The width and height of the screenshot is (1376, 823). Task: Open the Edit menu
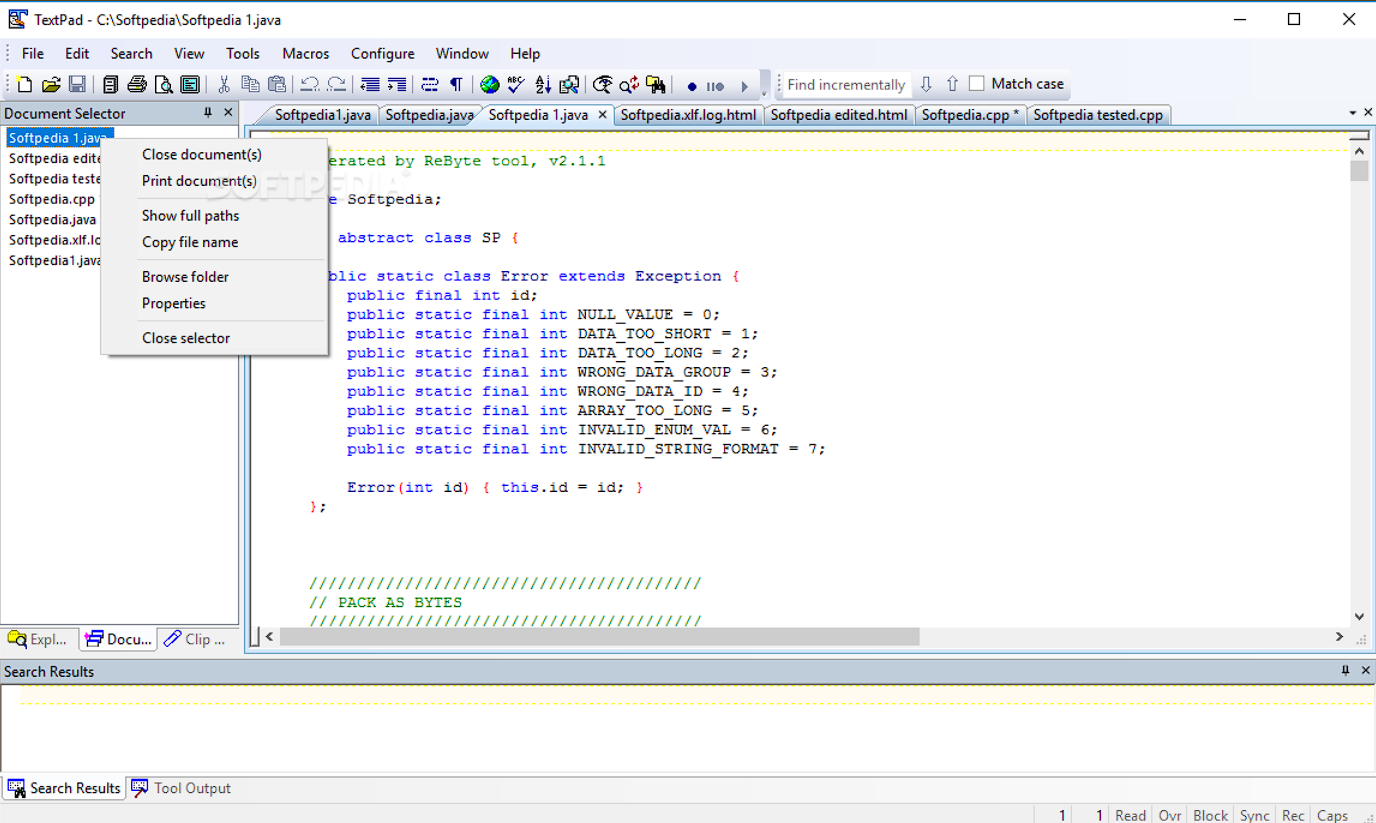[77, 54]
